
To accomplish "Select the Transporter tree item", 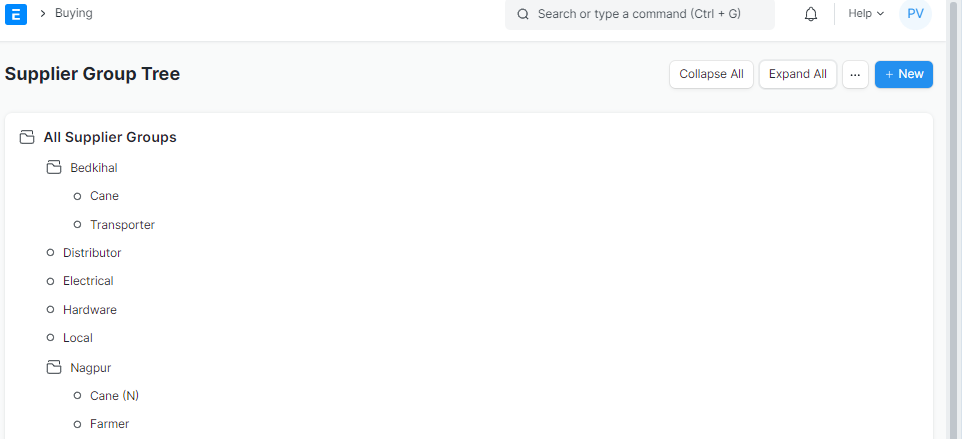I will tap(122, 224).
